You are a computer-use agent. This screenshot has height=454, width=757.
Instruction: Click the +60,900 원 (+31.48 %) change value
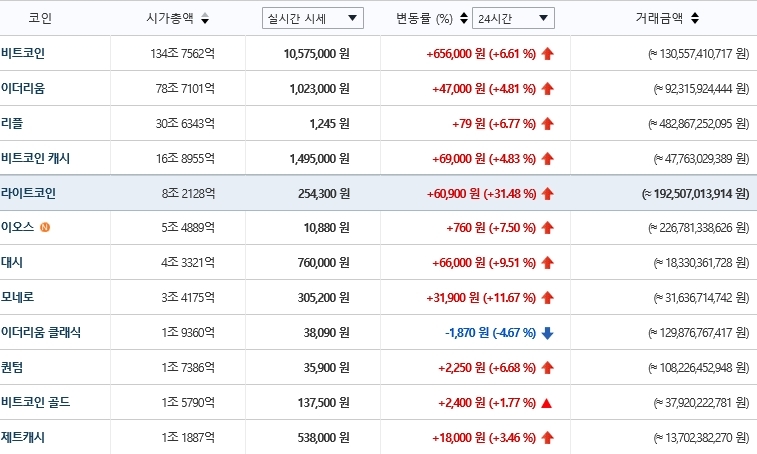tap(481, 194)
